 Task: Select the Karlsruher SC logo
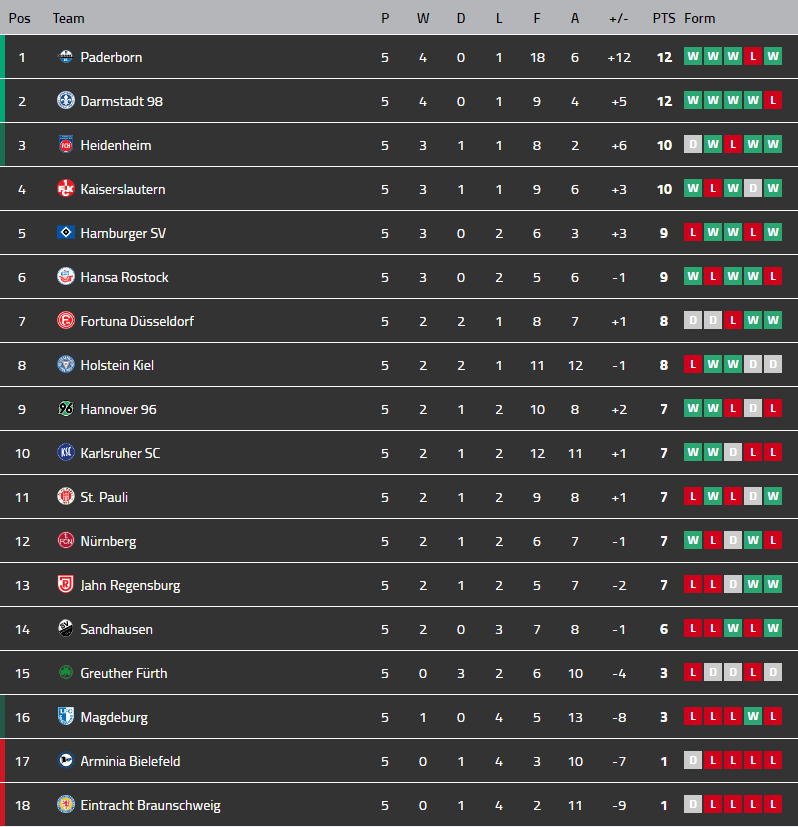[x=65, y=453]
